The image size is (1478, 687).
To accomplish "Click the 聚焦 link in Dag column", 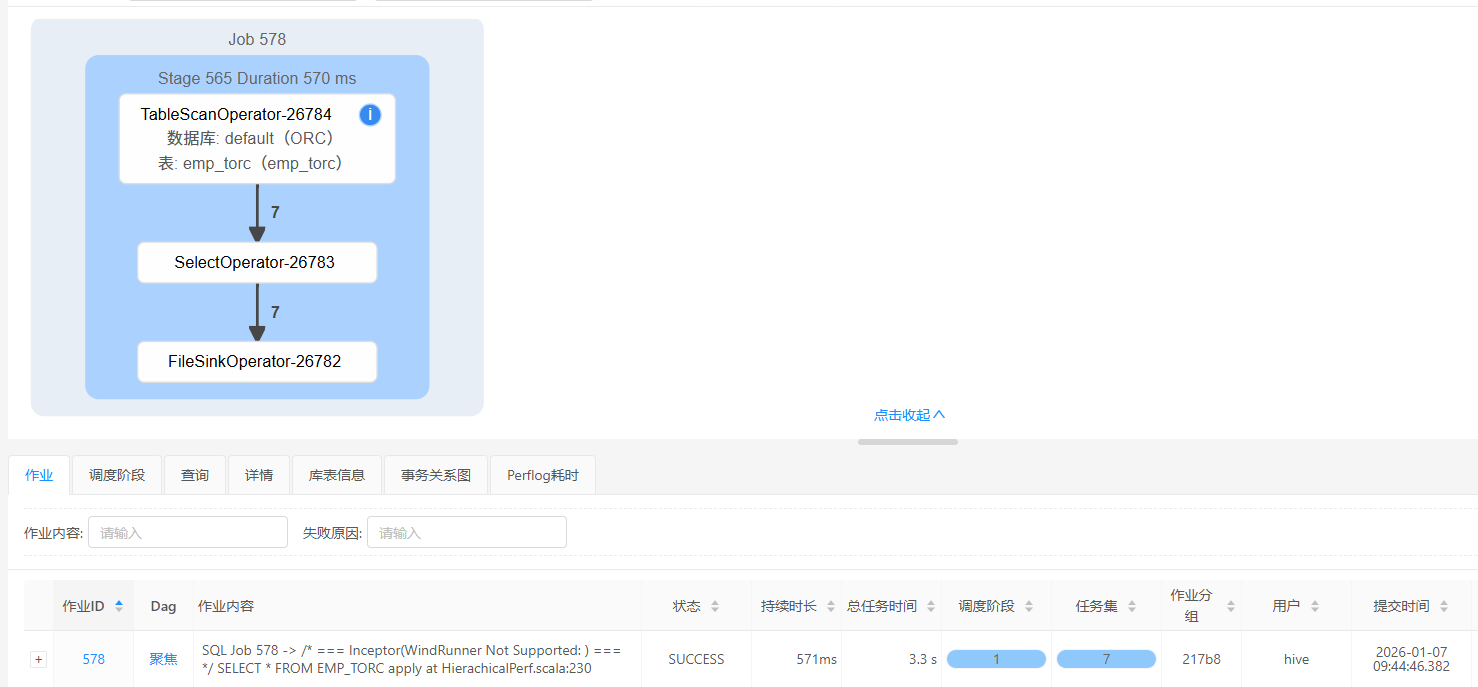I will click(162, 659).
